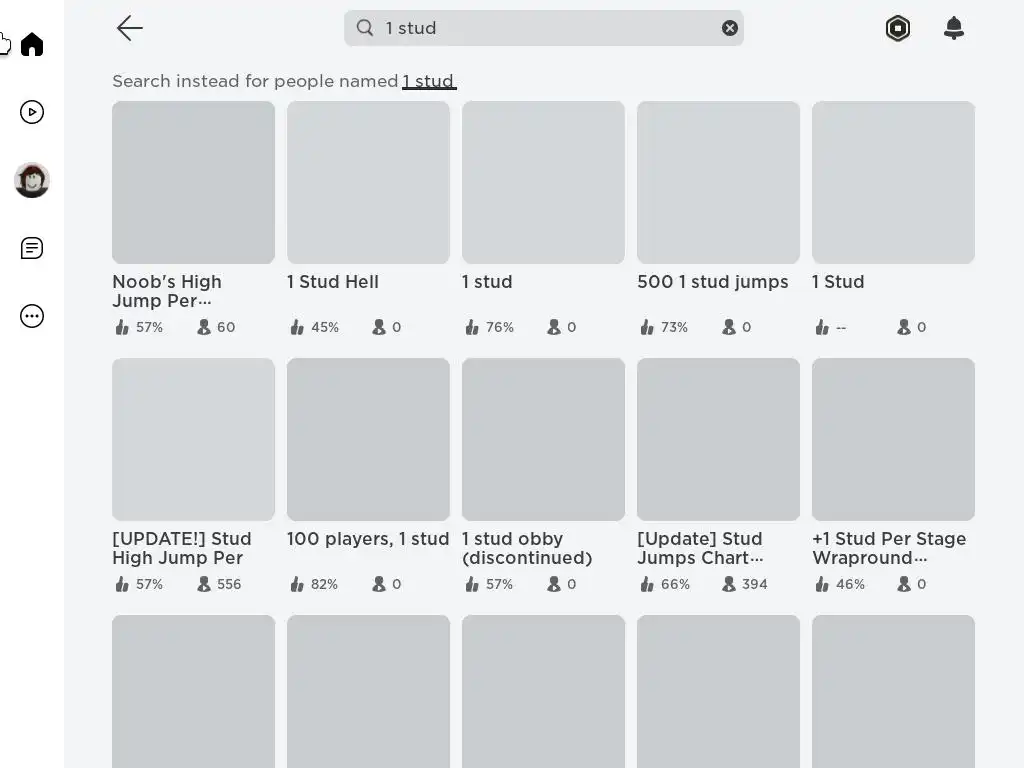Open the +1 Stud Per Stage Wrapround title
The height and width of the screenshot is (768, 1024).
(x=889, y=548)
